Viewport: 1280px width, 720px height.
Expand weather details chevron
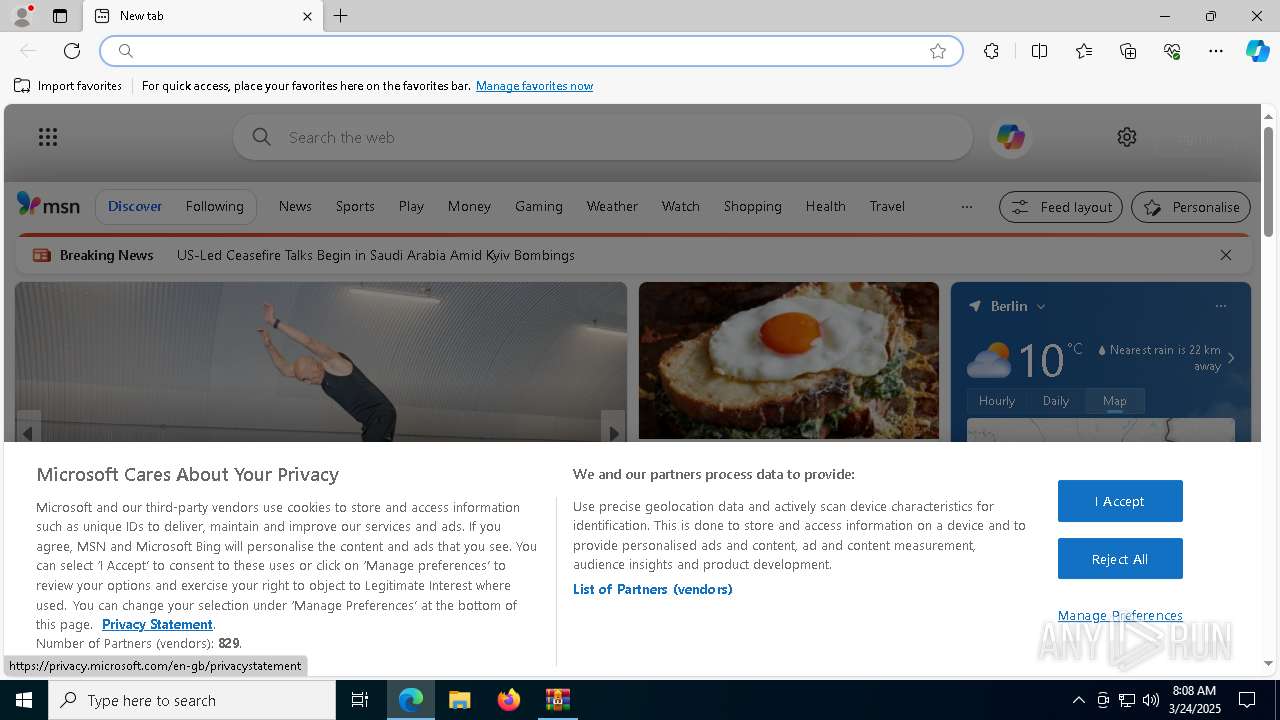[x=1231, y=358]
